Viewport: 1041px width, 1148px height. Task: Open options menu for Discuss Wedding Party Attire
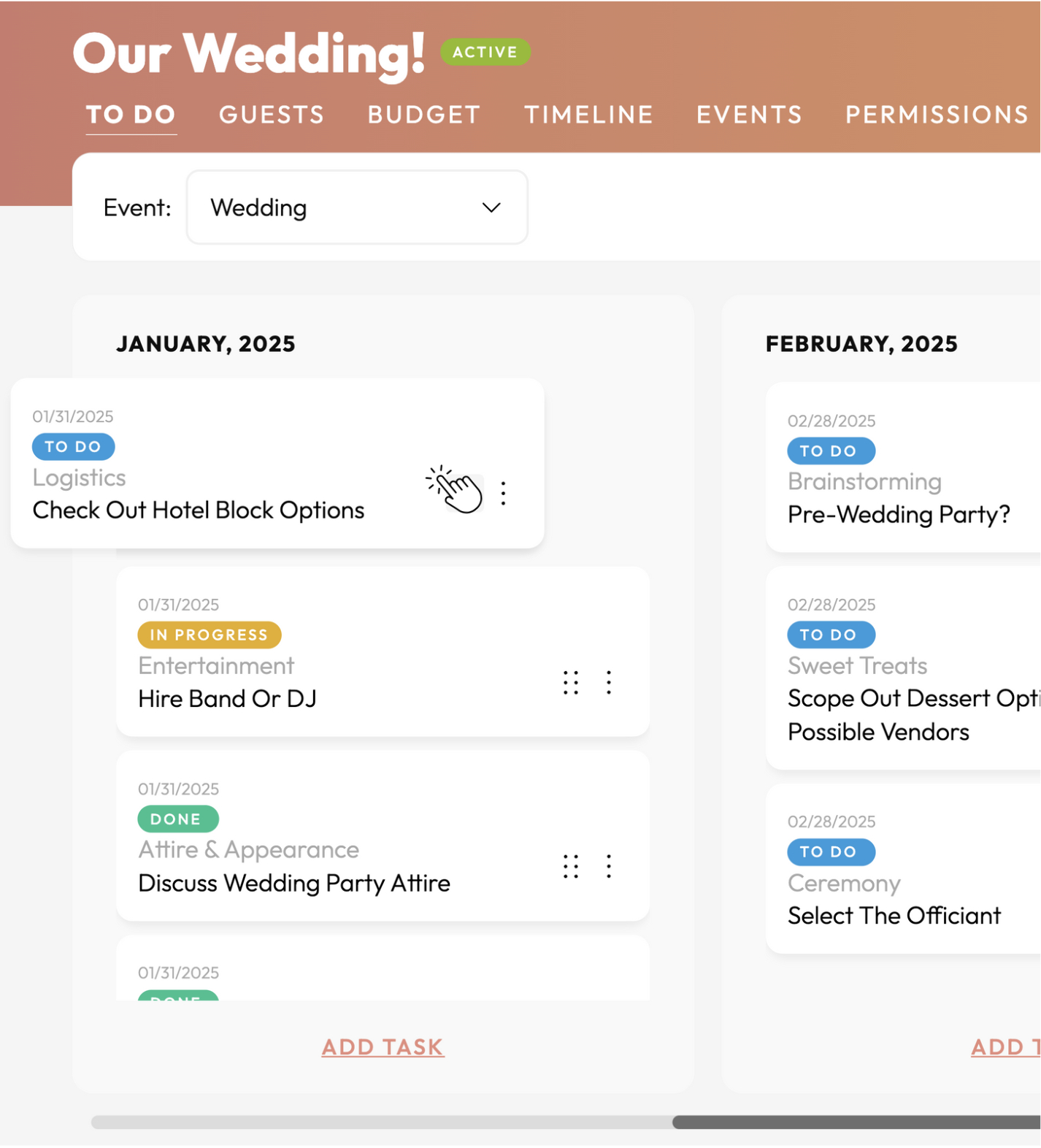click(x=609, y=866)
